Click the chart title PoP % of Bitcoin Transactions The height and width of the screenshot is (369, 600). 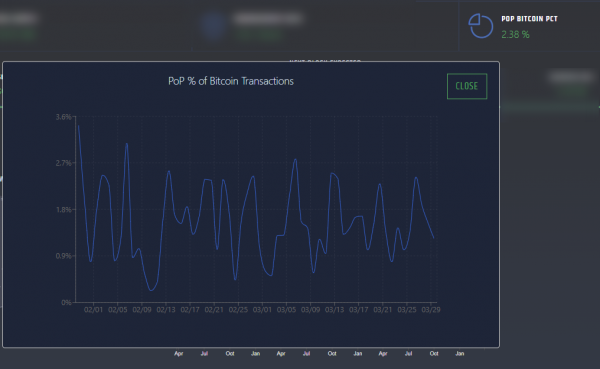(231, 81)
